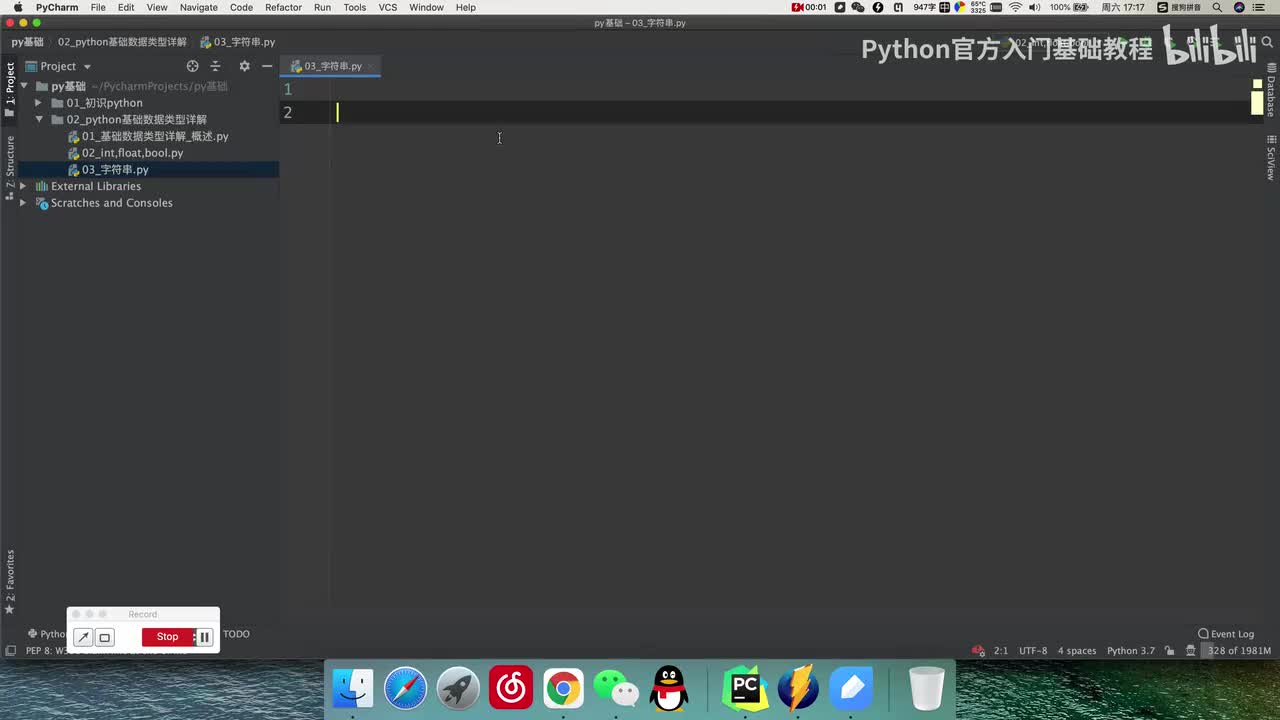Click the collapse all icon in Project panel
Viewport: 1280px width, 720px height.
215,66
